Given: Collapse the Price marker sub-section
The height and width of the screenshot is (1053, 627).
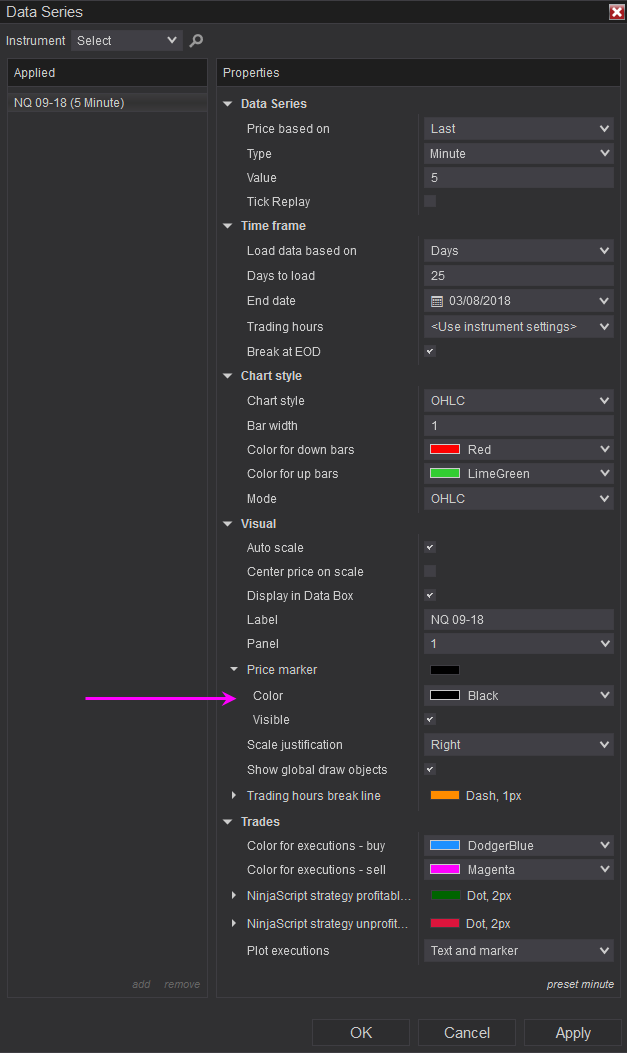Looking at the screenshot, I should (234, 670).
